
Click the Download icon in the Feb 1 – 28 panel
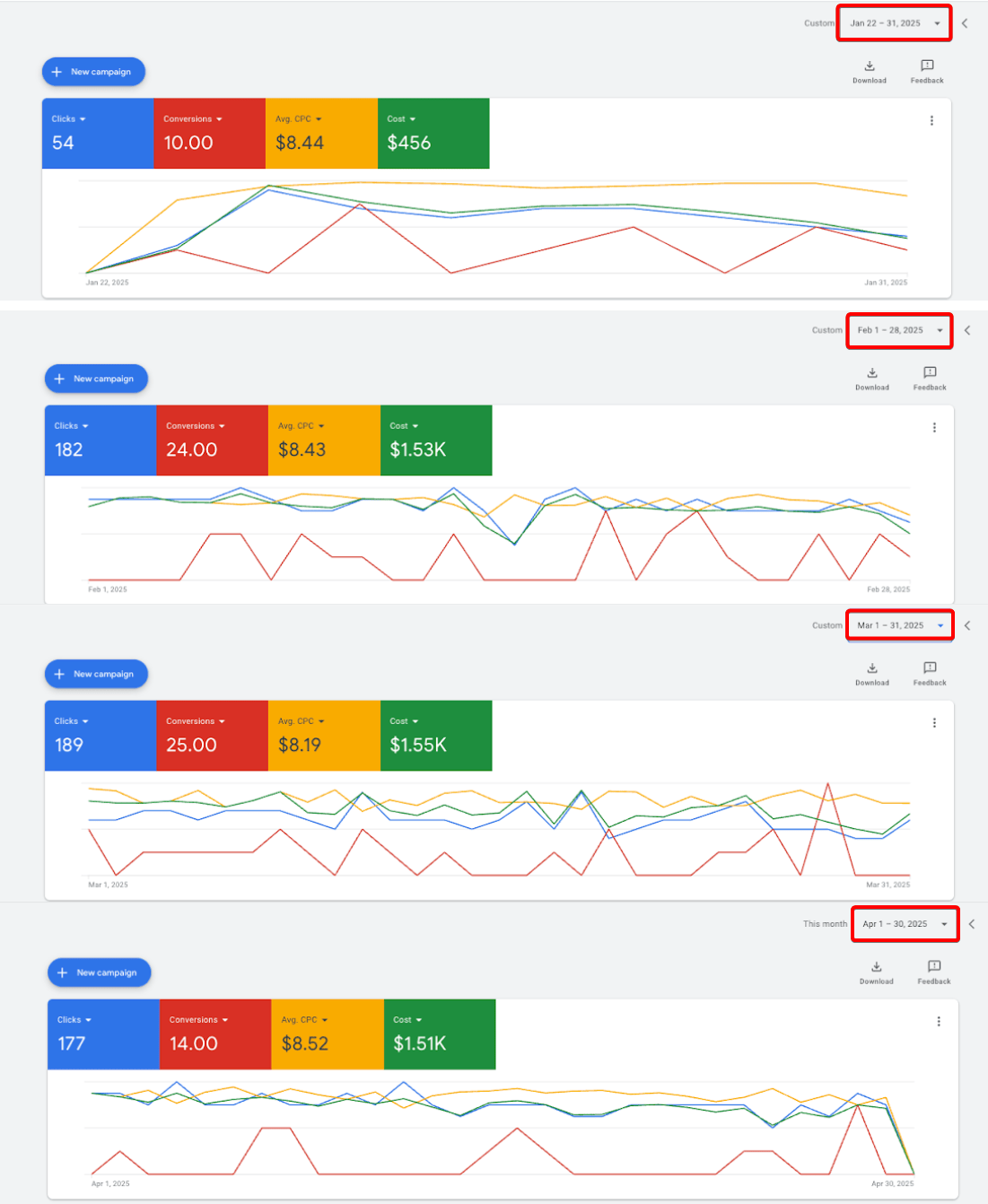(x=871, y=373)
